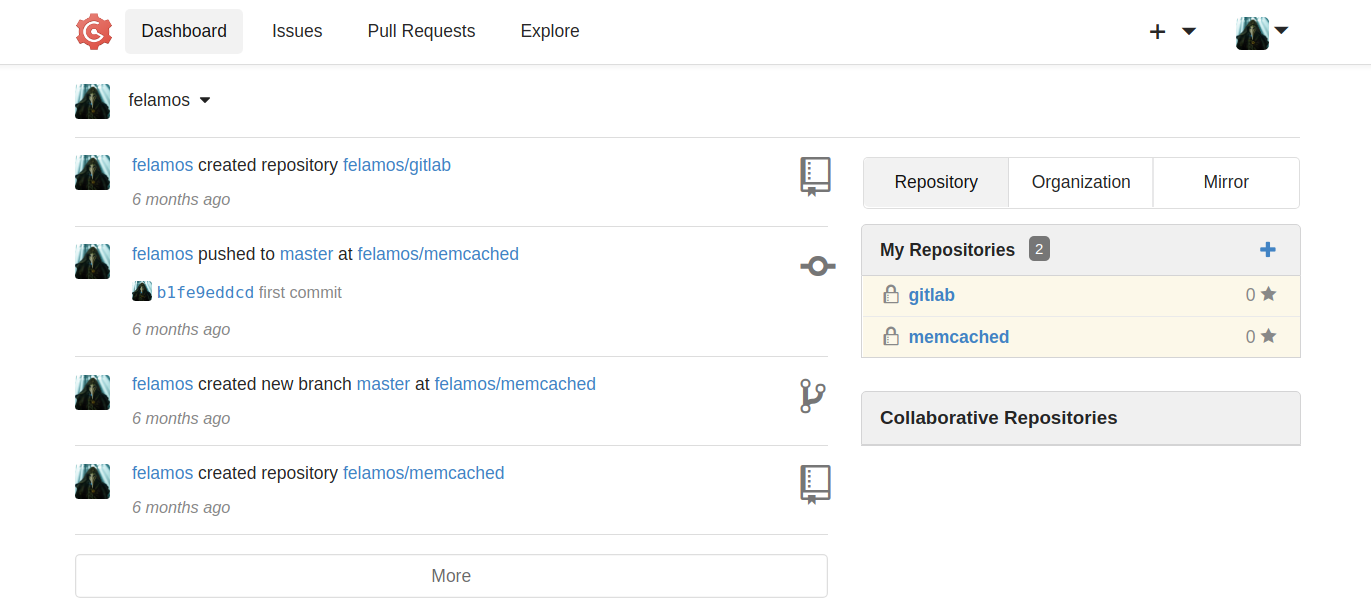Switch to the Organization tab
The image size is (1371, 613).
coord(1080,182)
